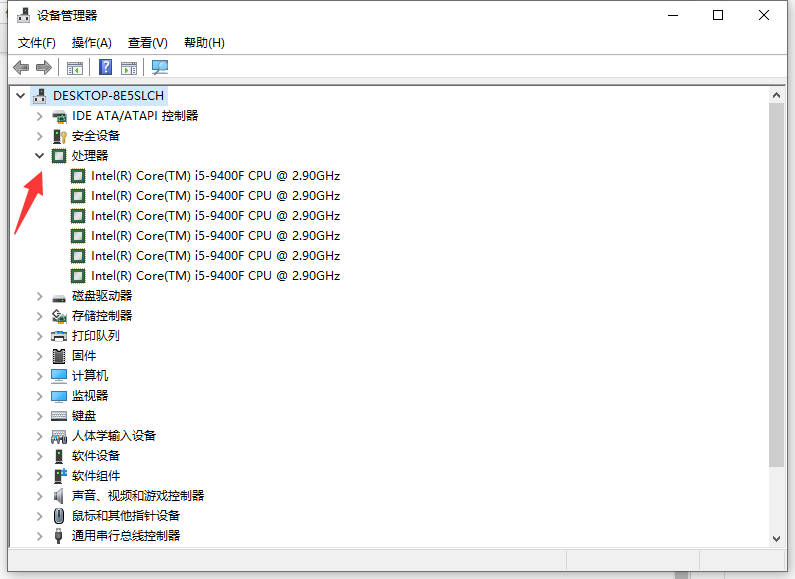The image size is (795, 579).
Task: Expand IDE ATA/ATAPI 控制器 node
Action: [x=40, y=116]
